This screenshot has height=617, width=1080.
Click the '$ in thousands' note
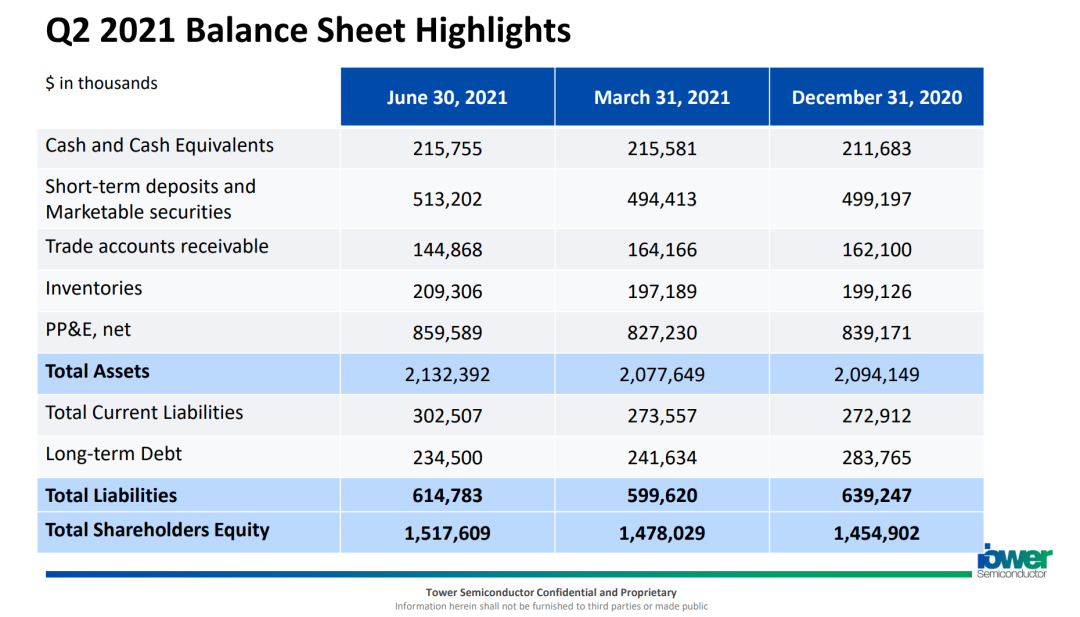tap(101, 83)
